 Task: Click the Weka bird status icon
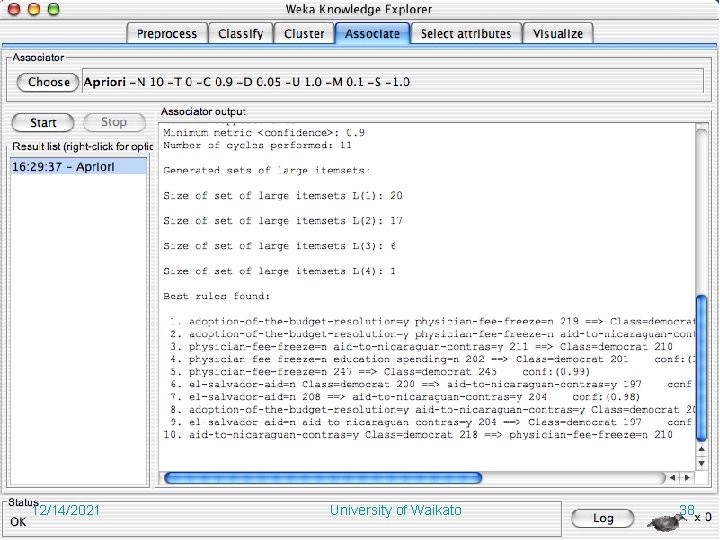(665, 521)
